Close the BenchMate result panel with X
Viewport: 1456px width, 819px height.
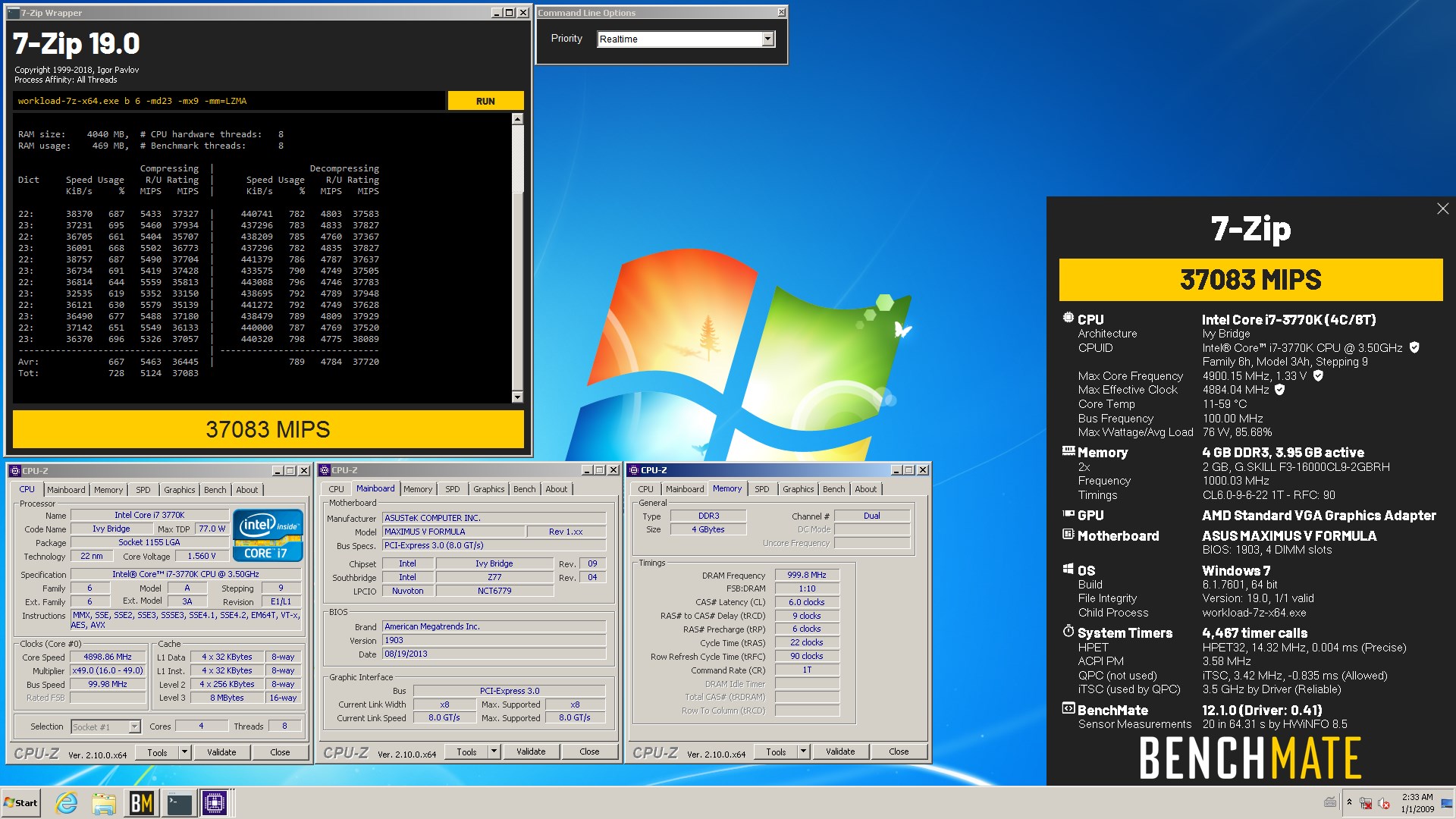pos(1442,209)
